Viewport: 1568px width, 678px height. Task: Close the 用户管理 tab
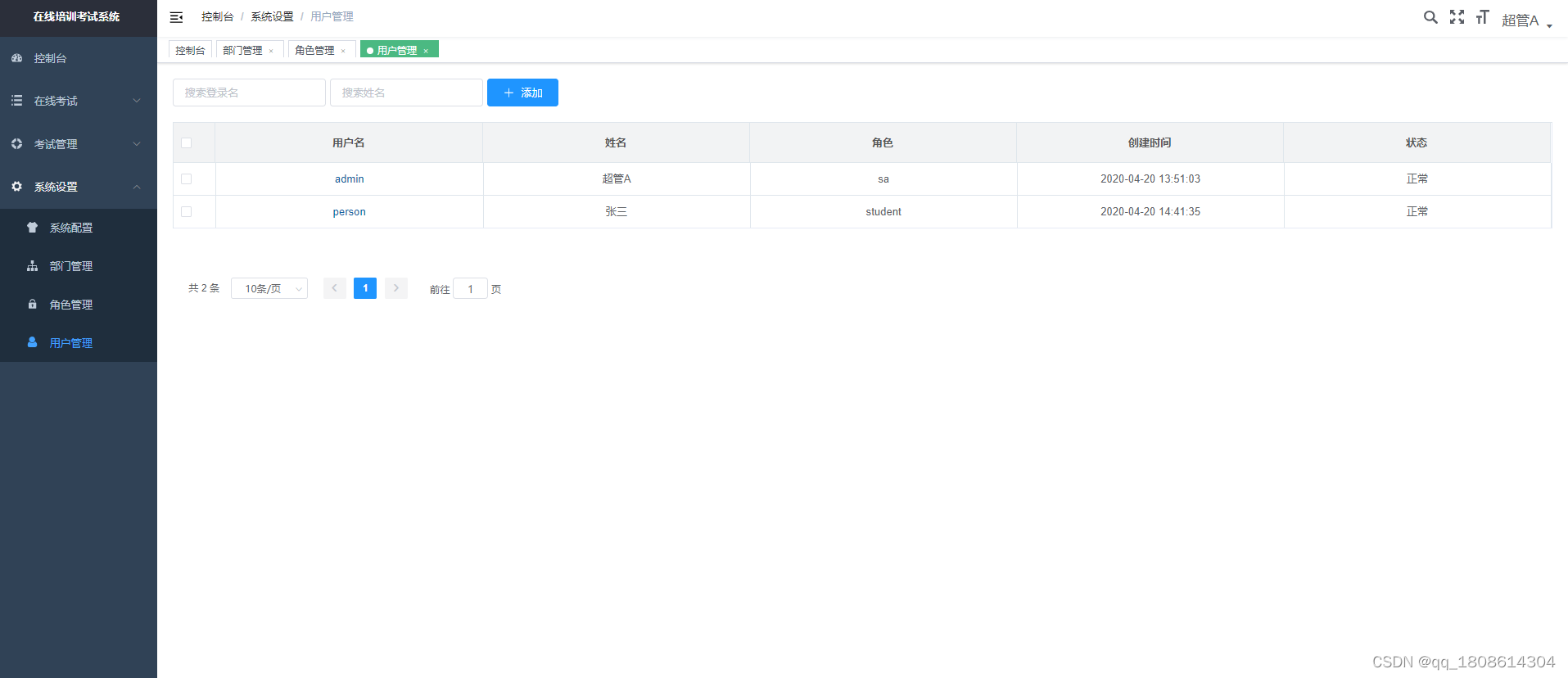[x=426, y=51]
